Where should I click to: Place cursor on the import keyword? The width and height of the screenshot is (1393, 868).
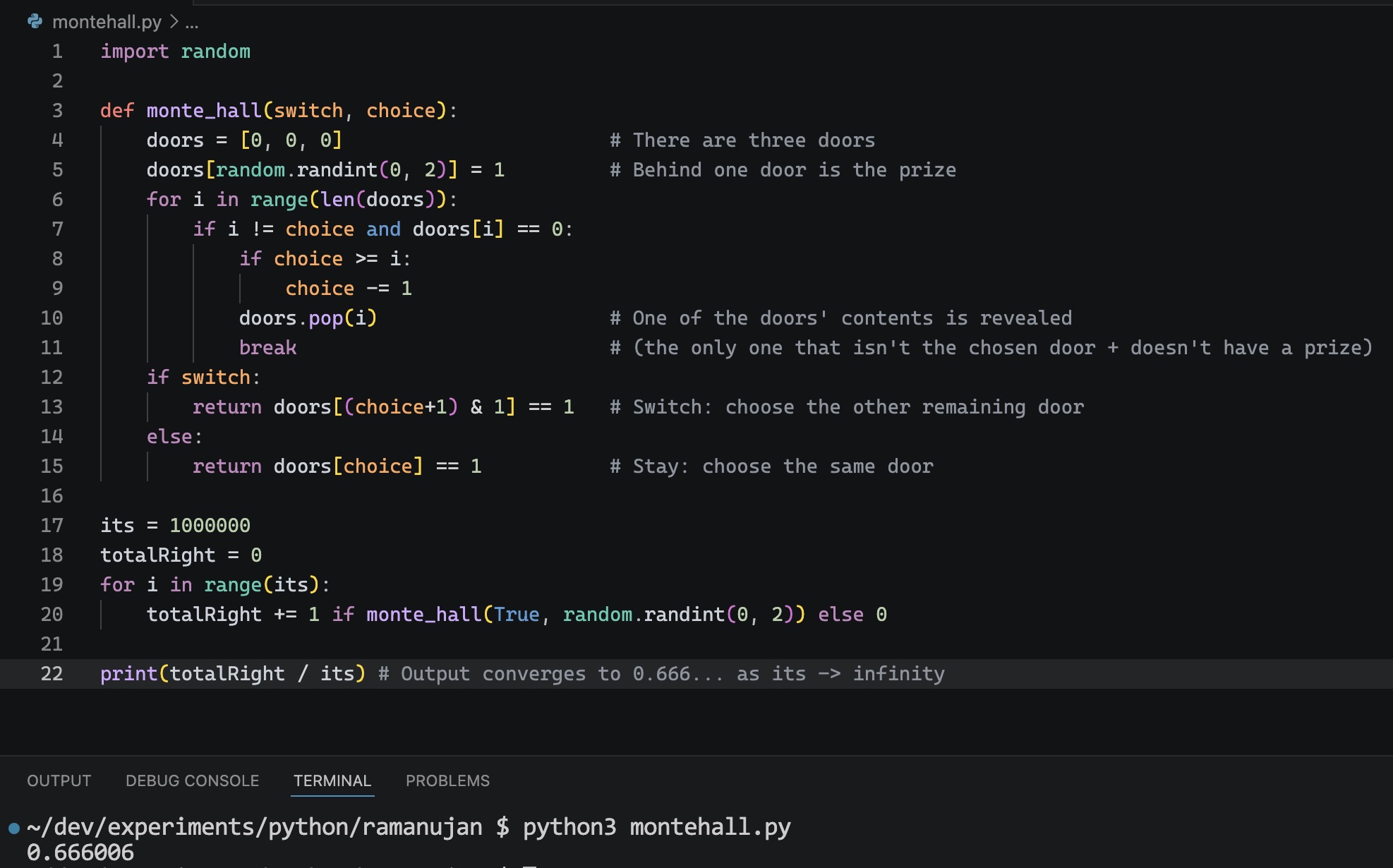point(134,52)
